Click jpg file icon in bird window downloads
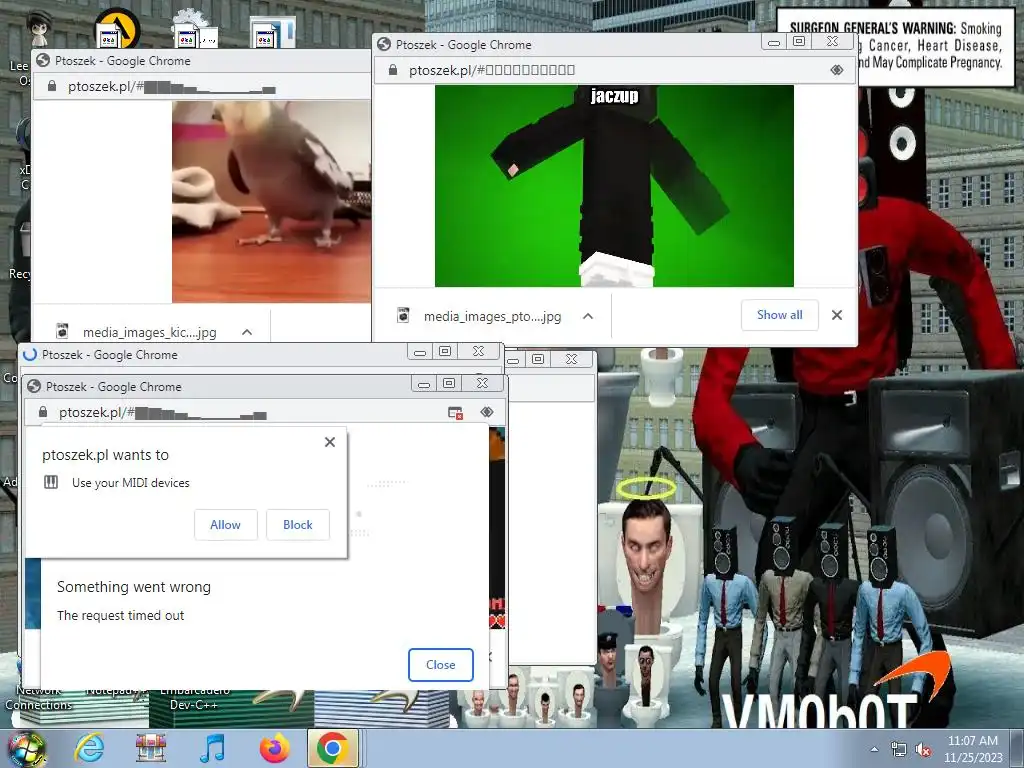The height and width of the screenshot is (768, 1024). [x=62, y=332]
